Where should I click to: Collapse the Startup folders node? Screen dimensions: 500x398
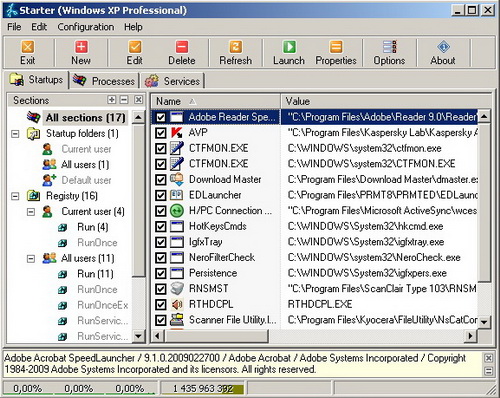coord(15,134)
